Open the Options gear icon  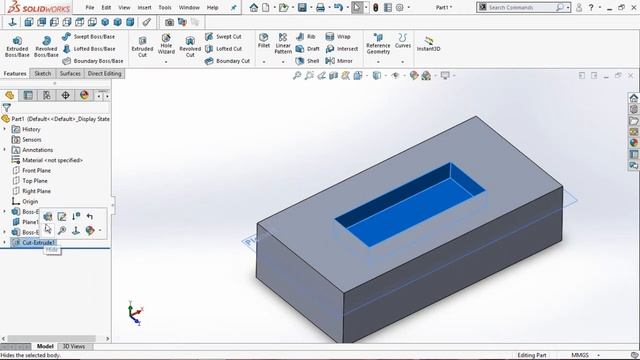coord(400,7)
